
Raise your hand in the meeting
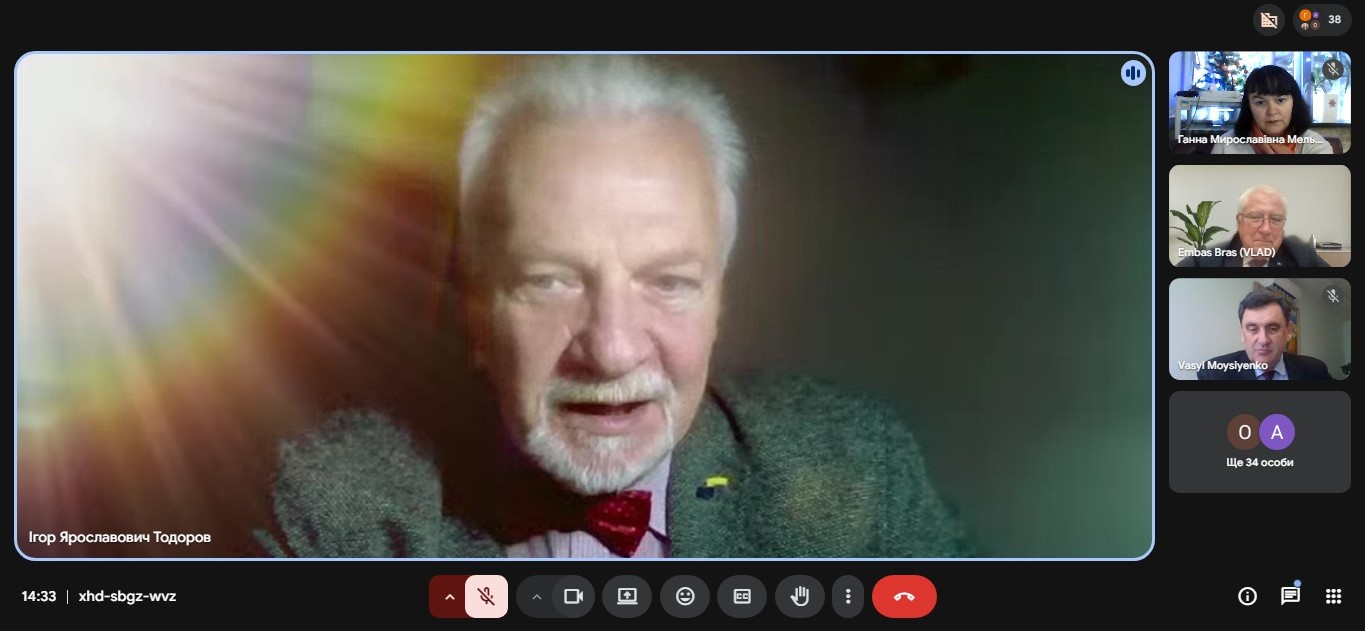799,596
